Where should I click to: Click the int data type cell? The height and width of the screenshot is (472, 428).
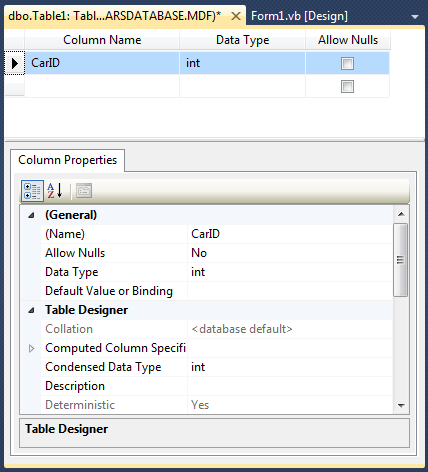pyautogui.click(x=242, y=63)
